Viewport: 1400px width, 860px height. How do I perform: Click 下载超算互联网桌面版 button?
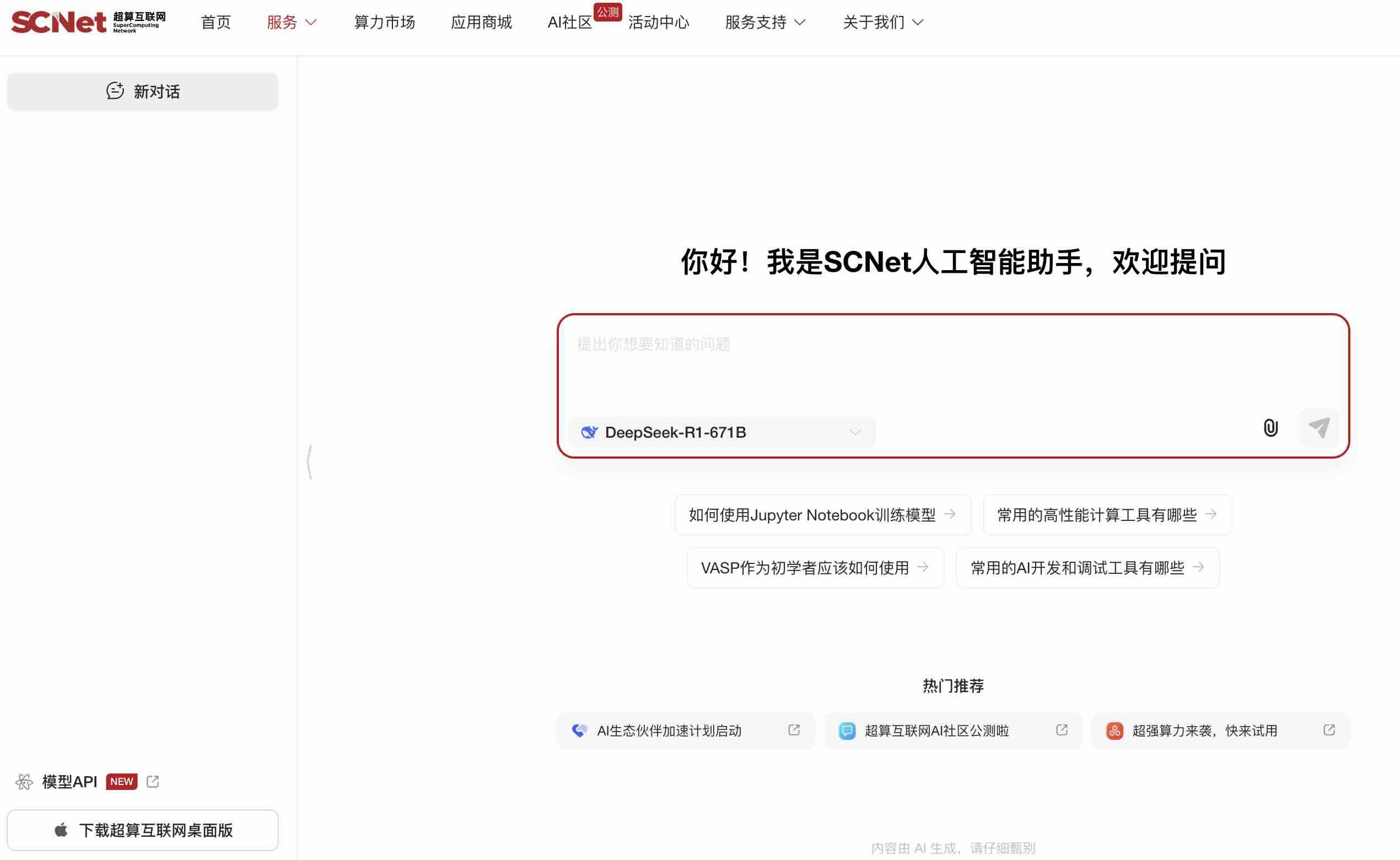(143, 830)
